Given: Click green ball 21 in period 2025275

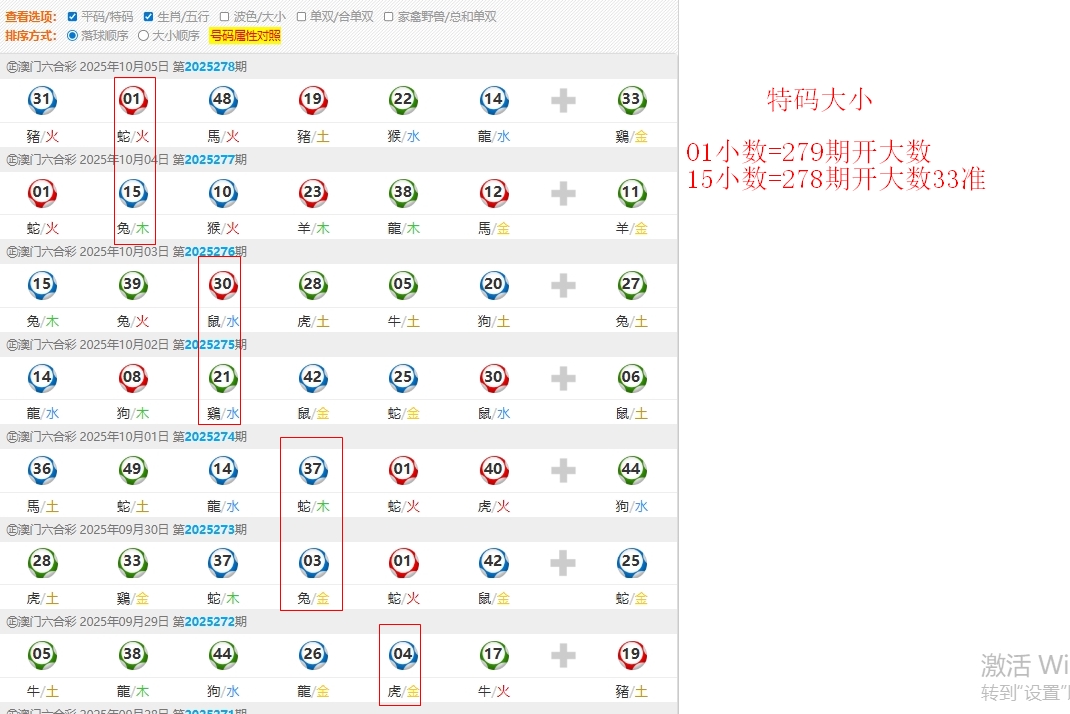Looking at the screenshot, I should tap(222, 377).
